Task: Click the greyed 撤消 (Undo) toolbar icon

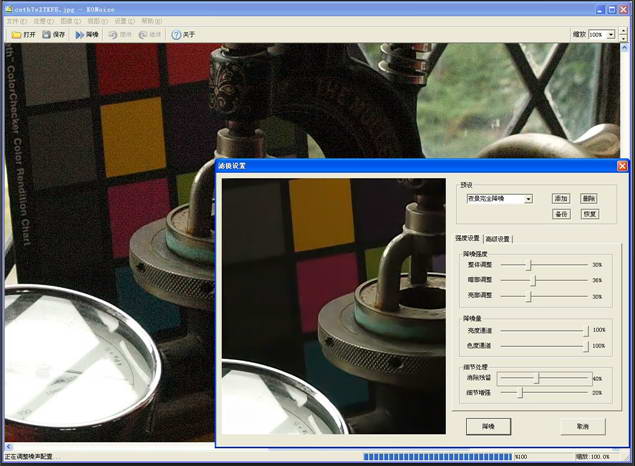Action: pyautogui.click(x=113, y=35)
